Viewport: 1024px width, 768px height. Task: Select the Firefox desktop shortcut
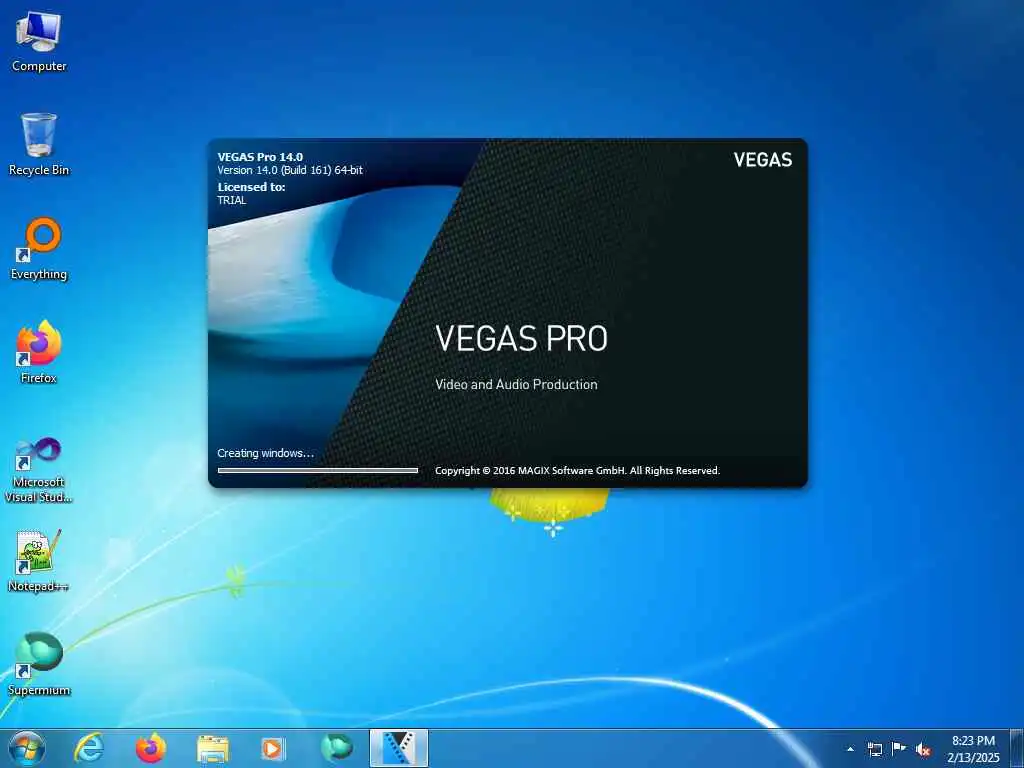[39, 353]
